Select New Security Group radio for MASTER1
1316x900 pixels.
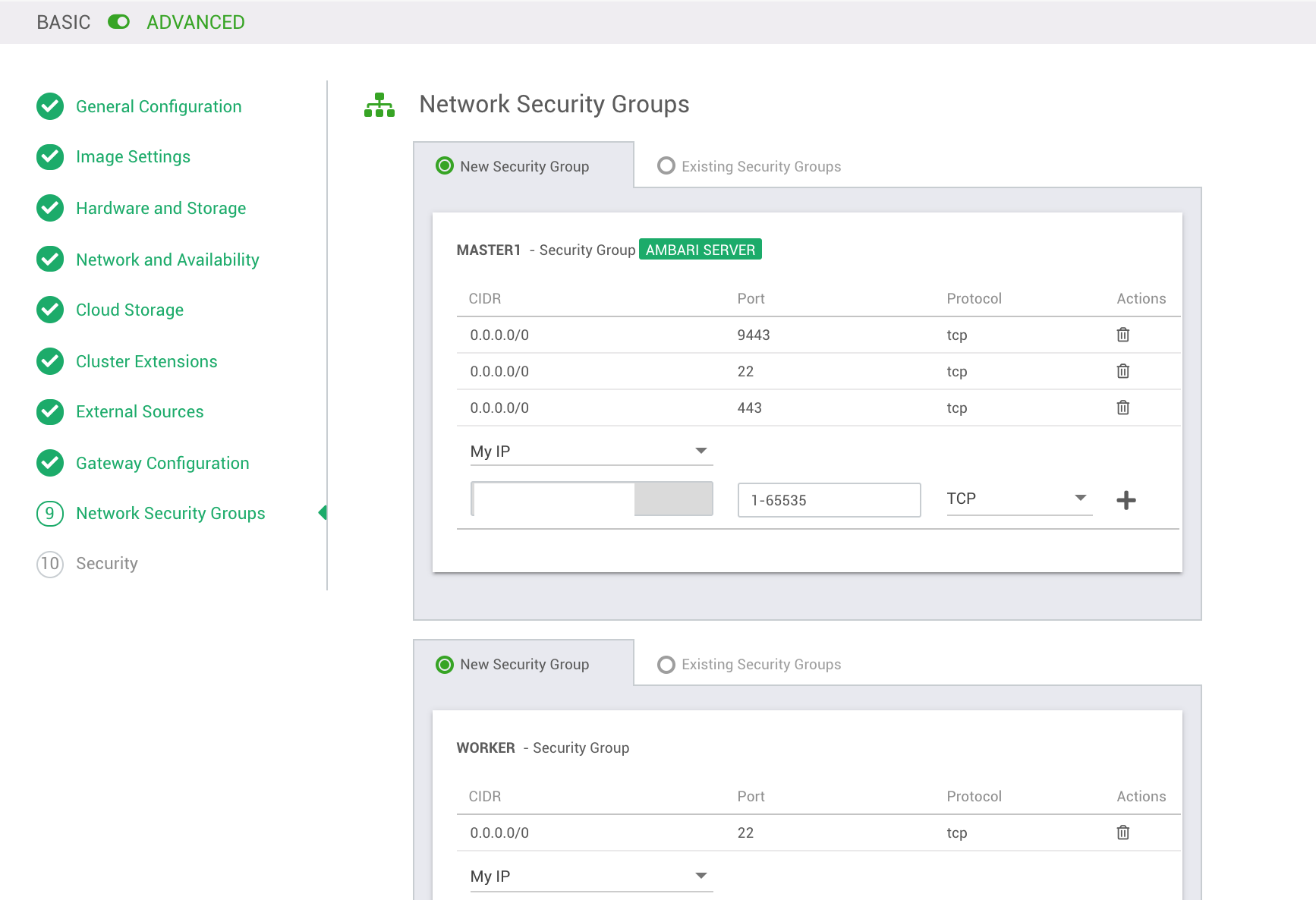[444, 165]
